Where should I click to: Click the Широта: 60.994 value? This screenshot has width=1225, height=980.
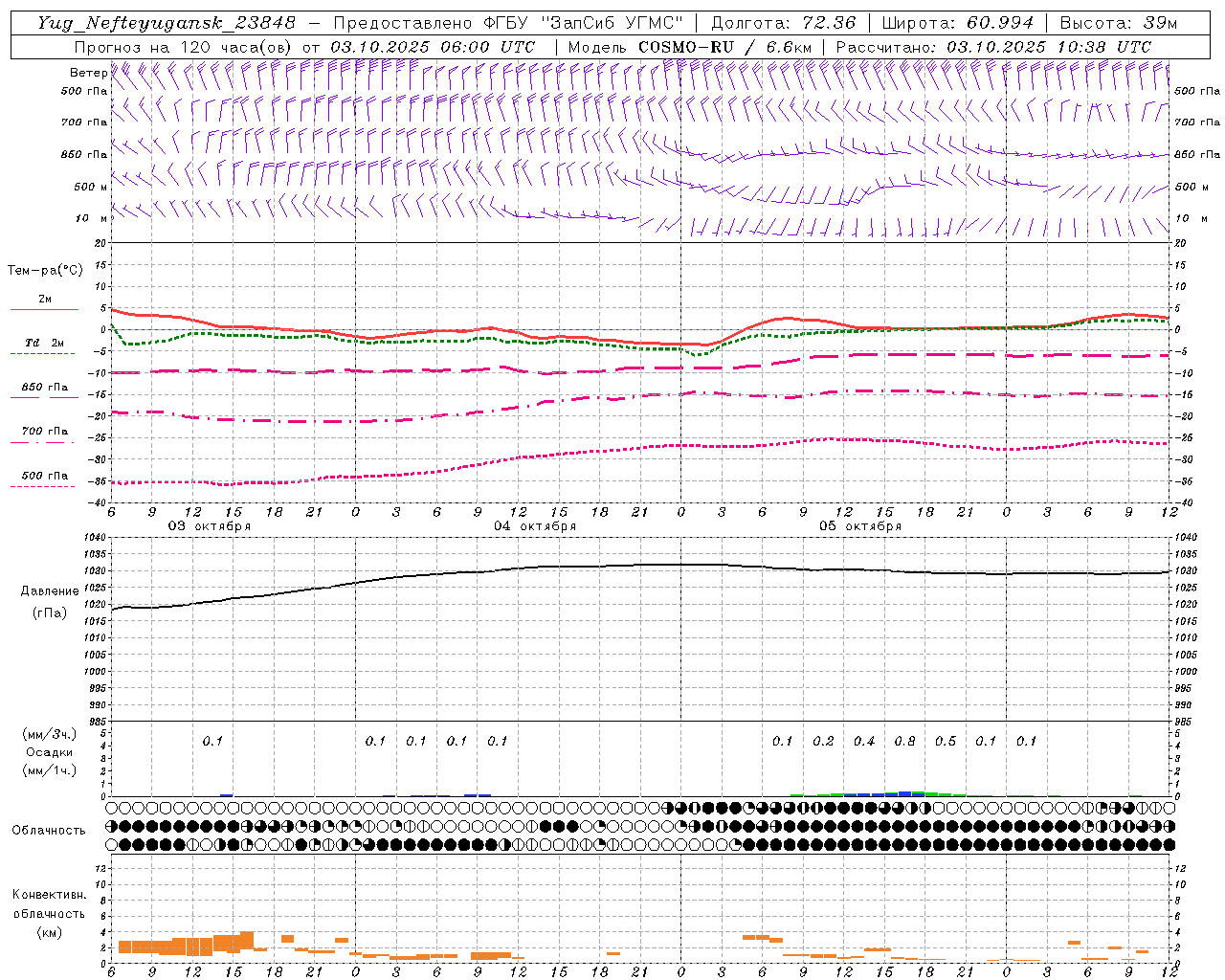[x=958, y=23]
